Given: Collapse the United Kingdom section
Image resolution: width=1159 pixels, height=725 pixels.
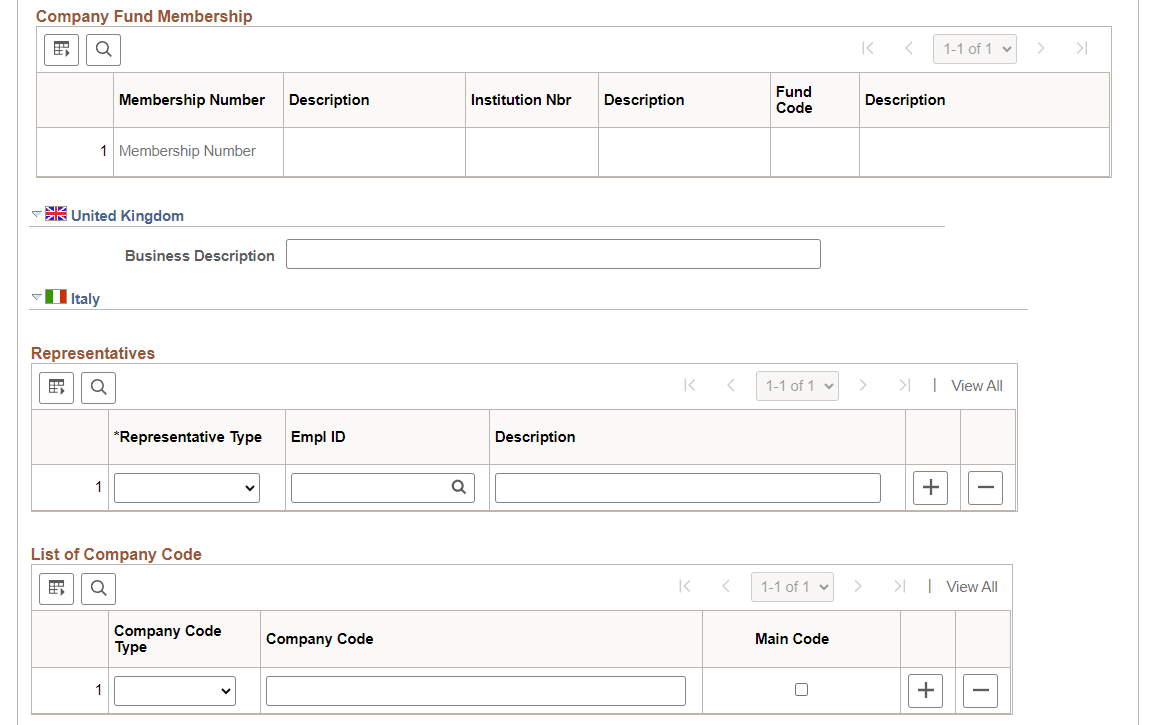Looking at the screenshot, I should click(x=35, y=213).
